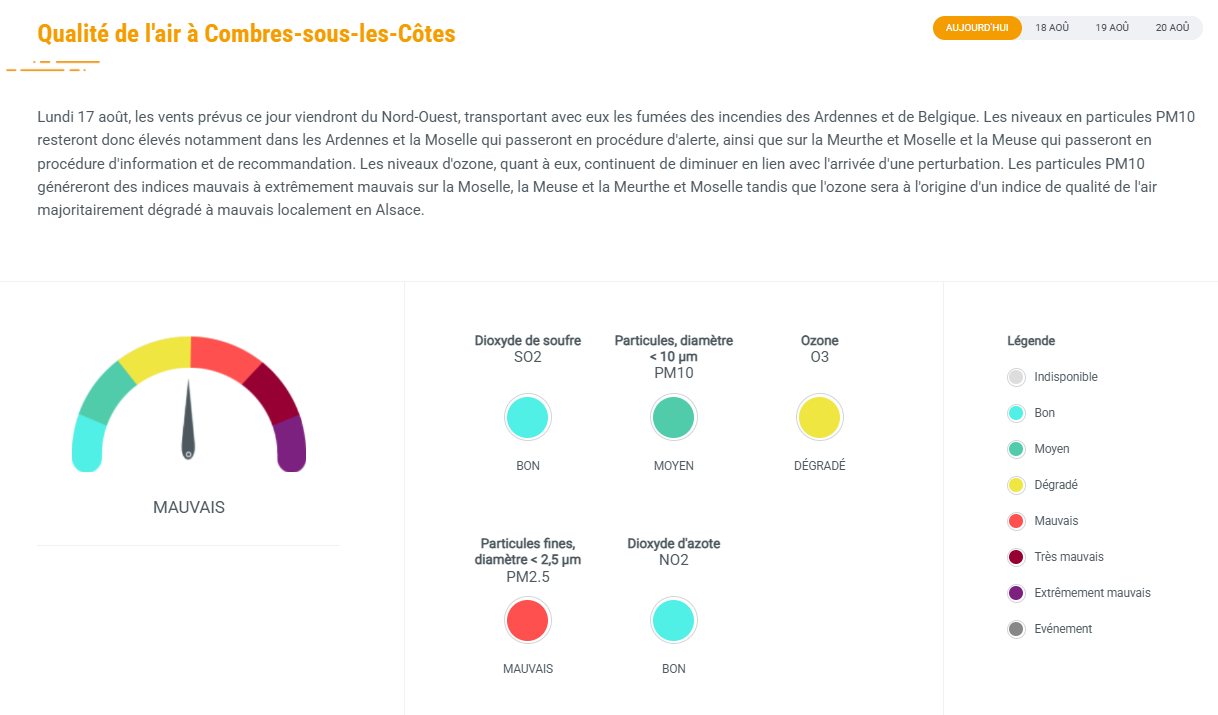Image resolution: width=1218 pixels, height=715 pixels.
Task: Click the Bon cyan legend swatch
Action: [1016, 413]
